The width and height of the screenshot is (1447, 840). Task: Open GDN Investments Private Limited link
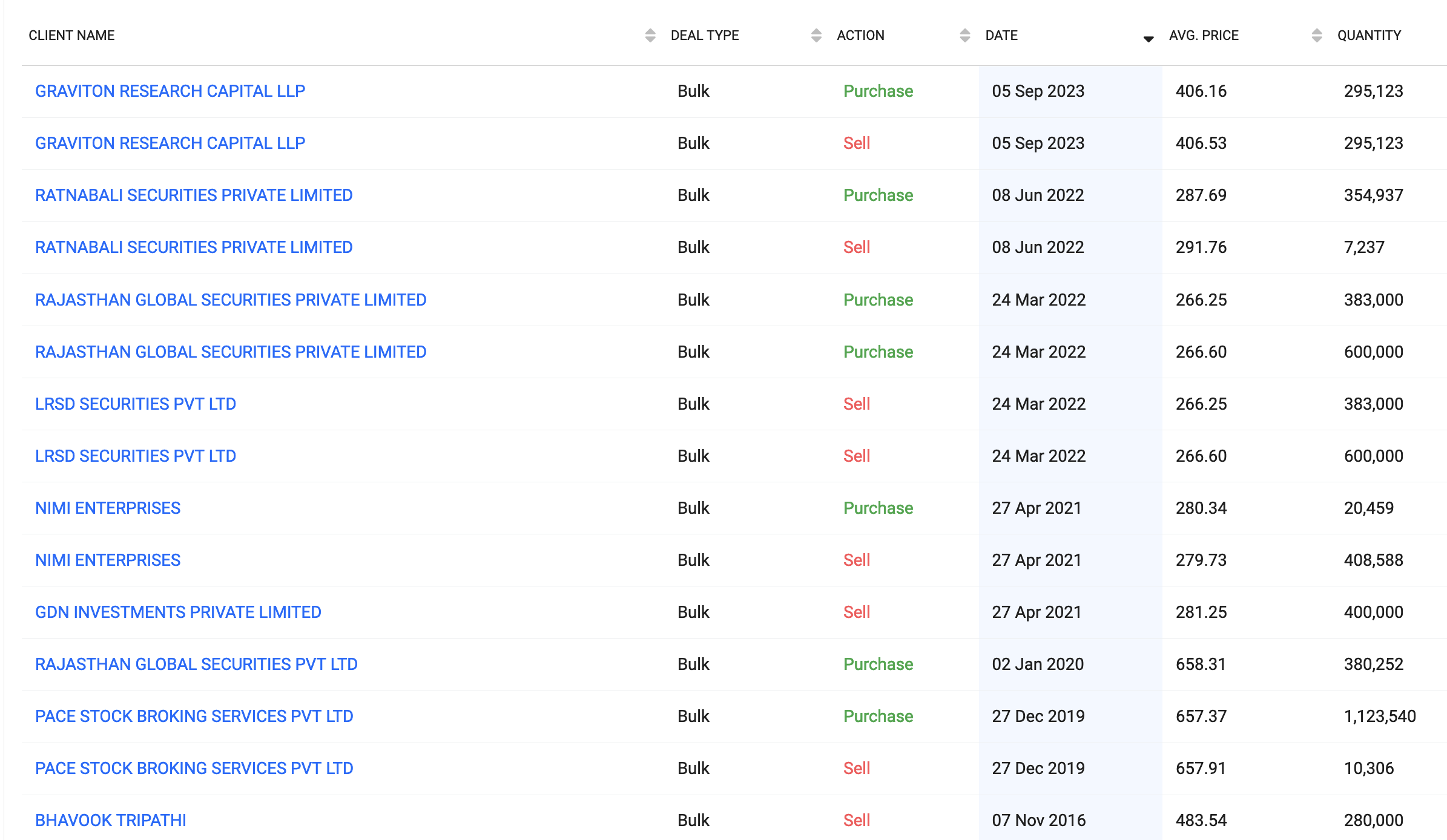coord(178,612)
